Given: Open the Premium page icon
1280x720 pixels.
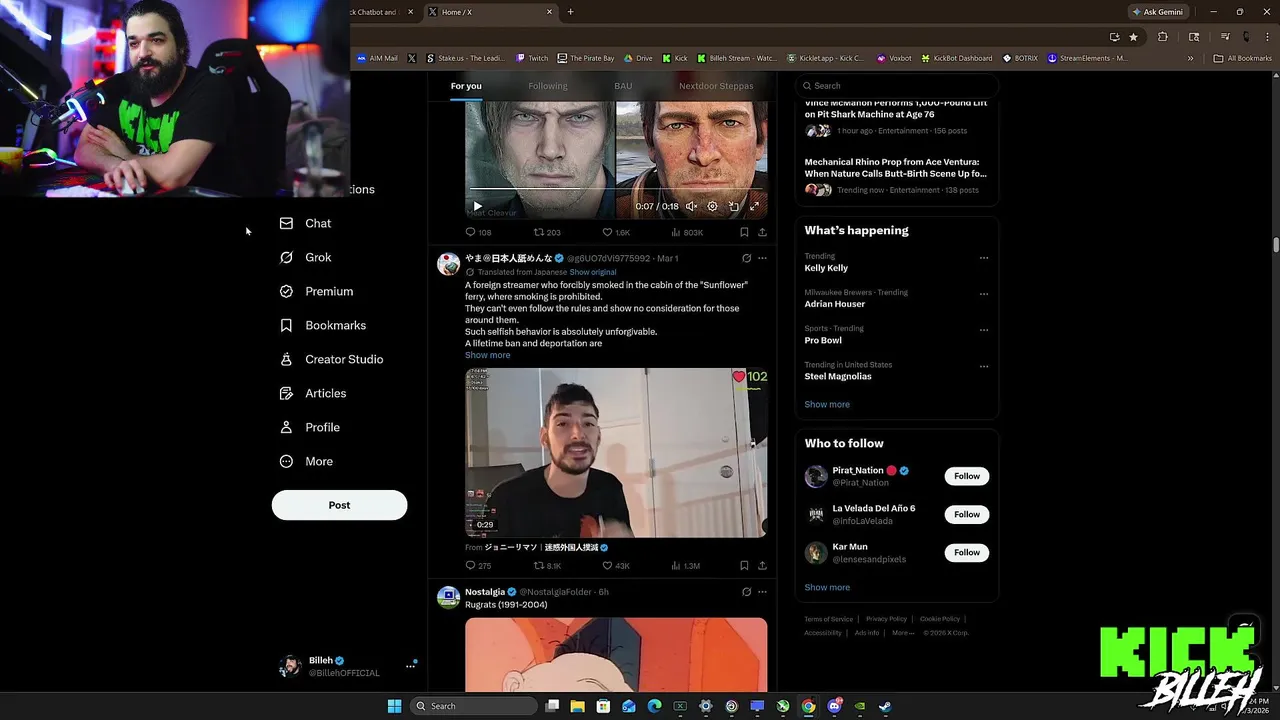Looking at the screenshot, I should point(286,291).
